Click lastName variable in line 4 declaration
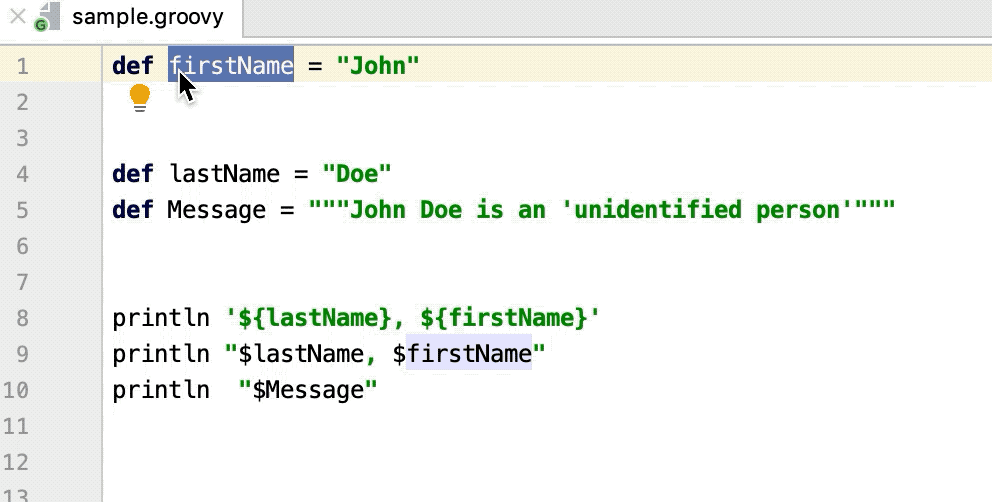This screenshot has height=502, width=992. [226, 174]
